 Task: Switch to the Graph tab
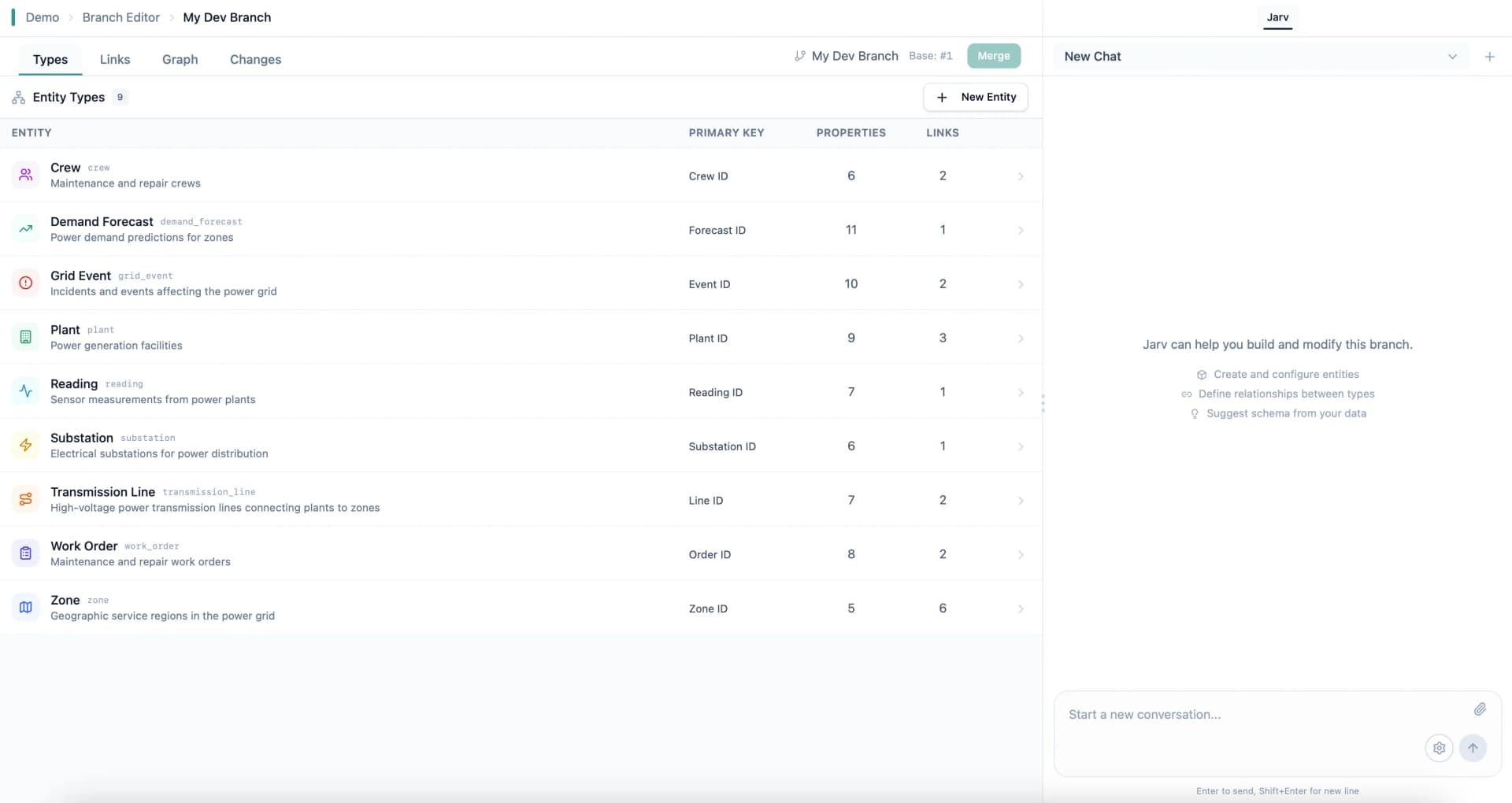[180, 59]
